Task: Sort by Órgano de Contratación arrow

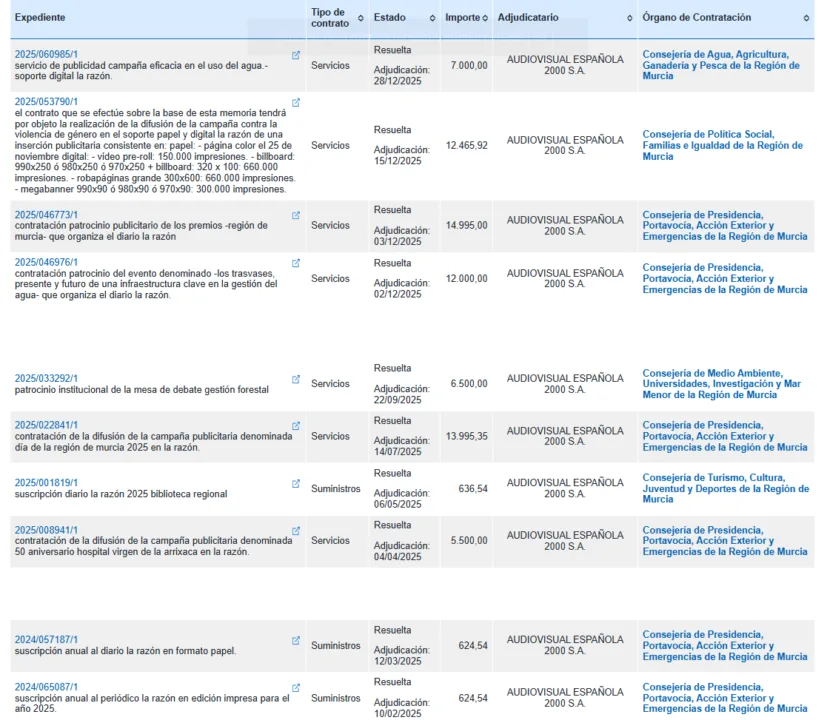Action: [806, 19]
